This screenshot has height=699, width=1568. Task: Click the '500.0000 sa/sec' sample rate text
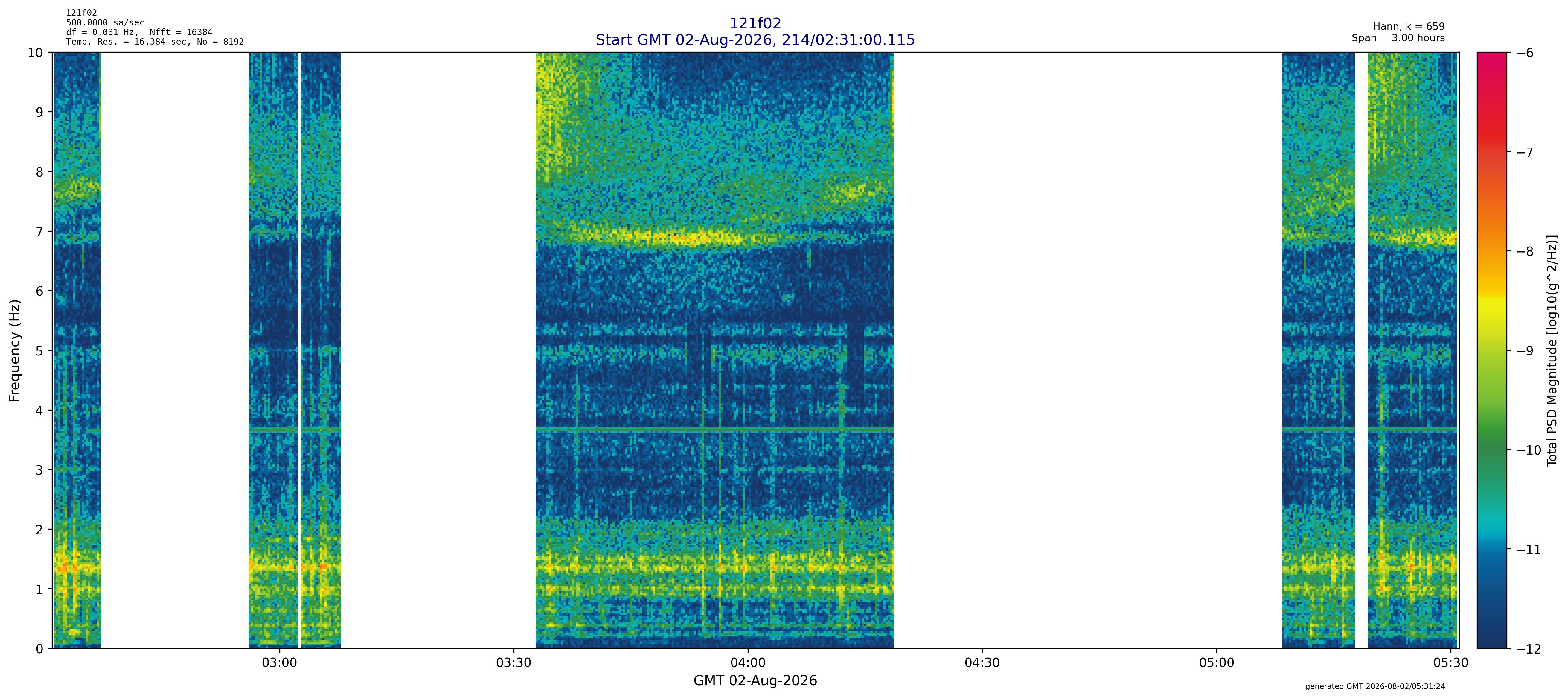105,22
